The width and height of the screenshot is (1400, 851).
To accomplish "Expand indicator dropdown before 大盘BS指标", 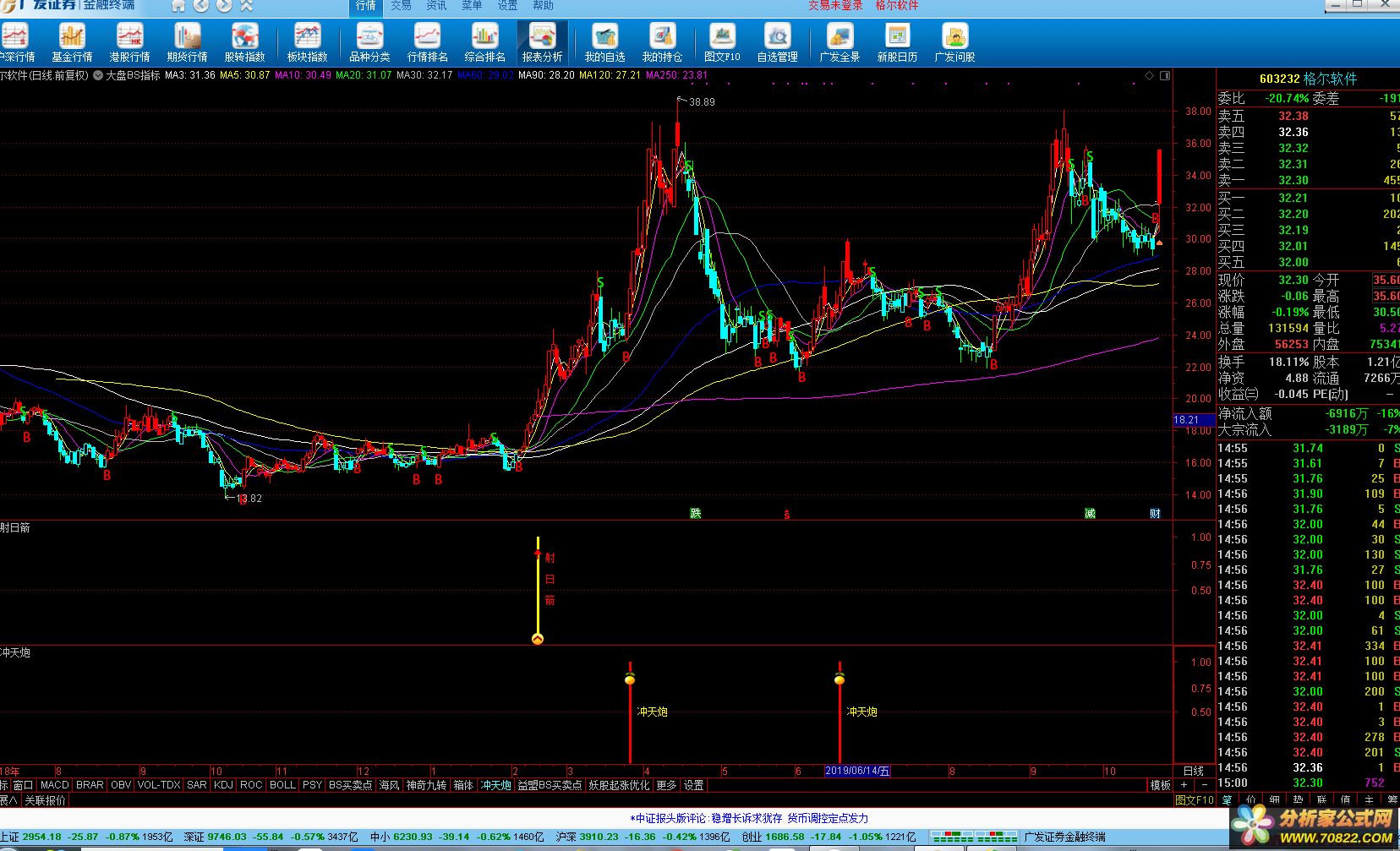I will [98, 75].
